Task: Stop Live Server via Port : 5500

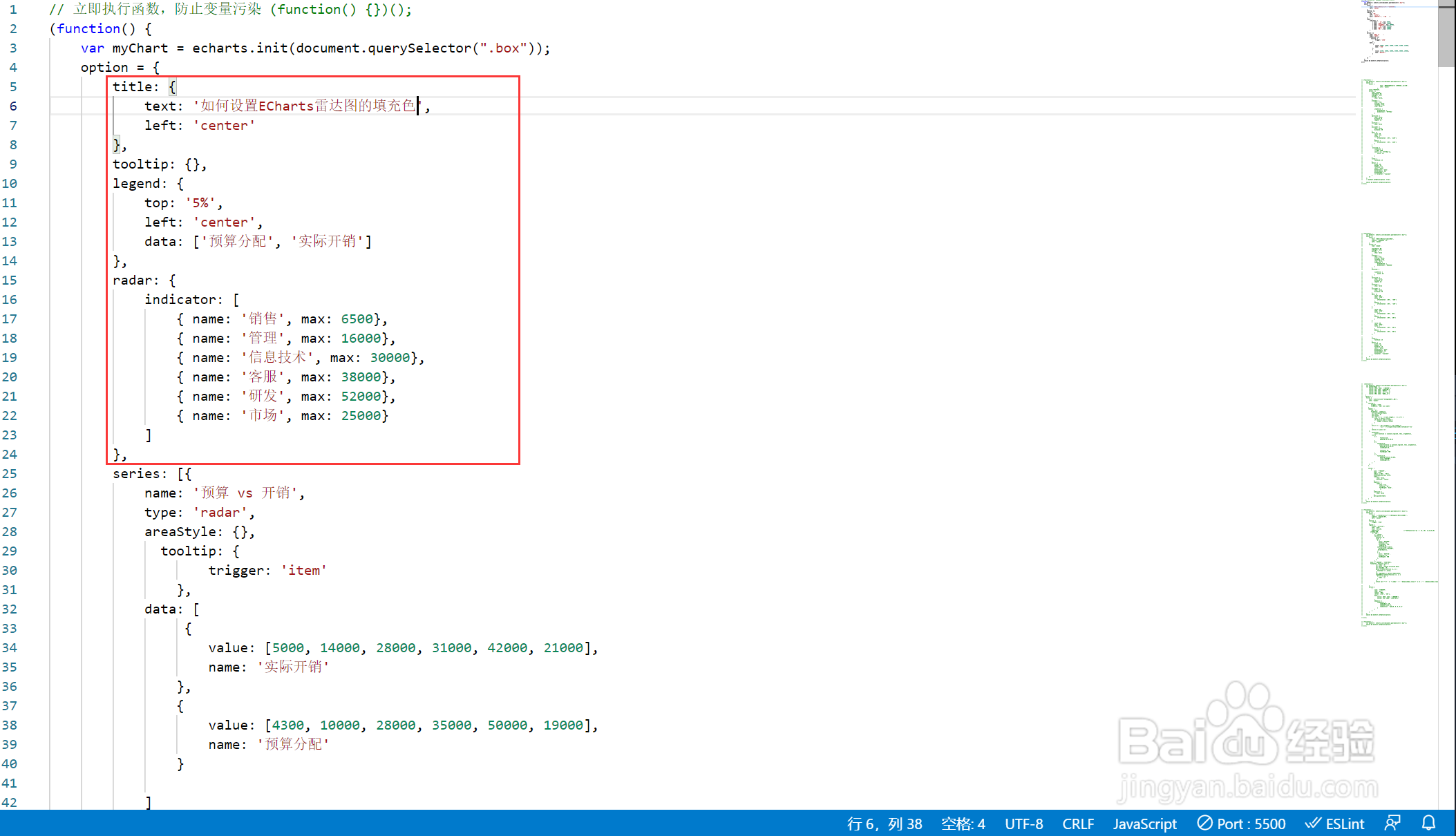Action: pos(1242,824)
